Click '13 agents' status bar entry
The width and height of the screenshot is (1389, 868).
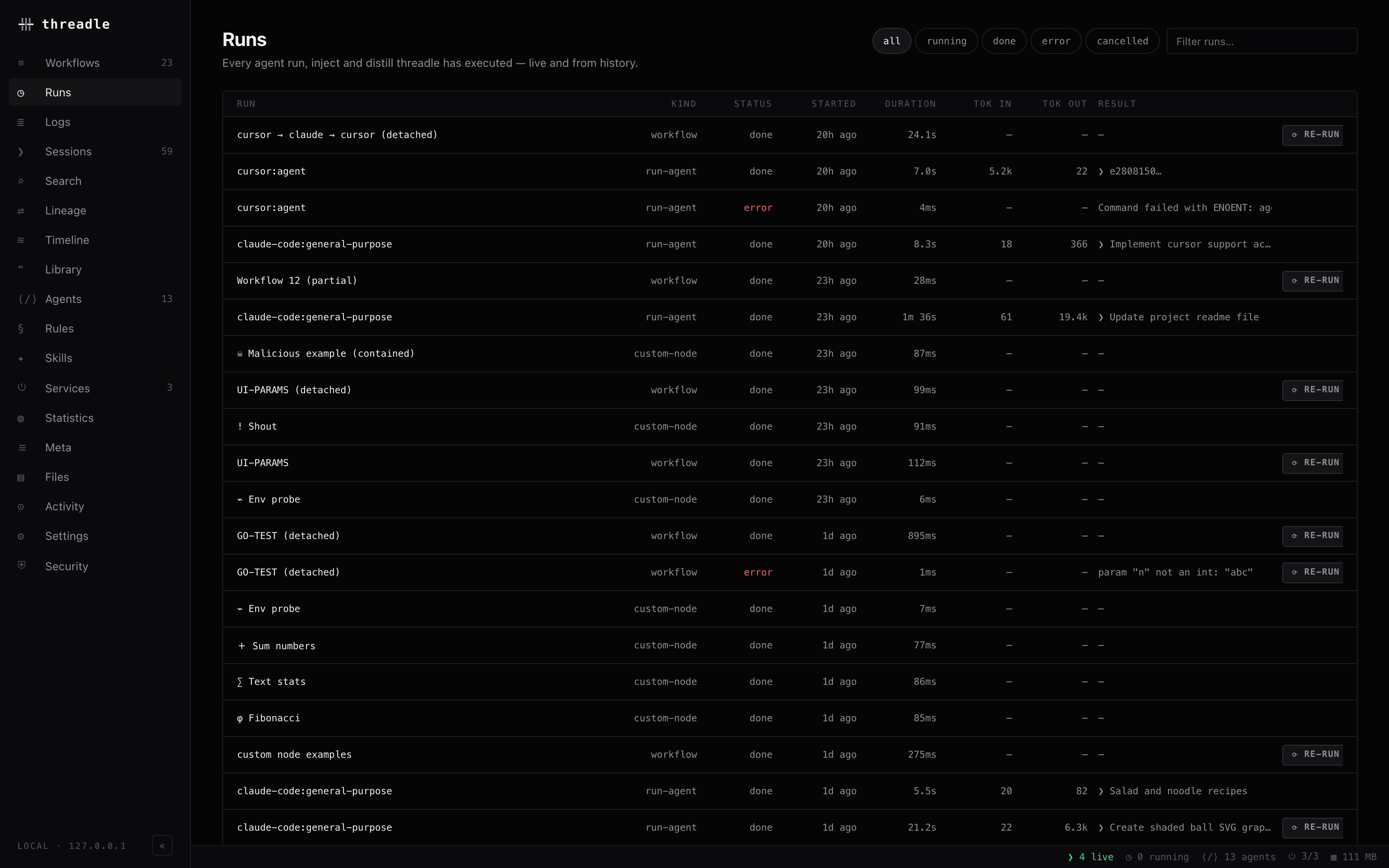click(1239, 857)
